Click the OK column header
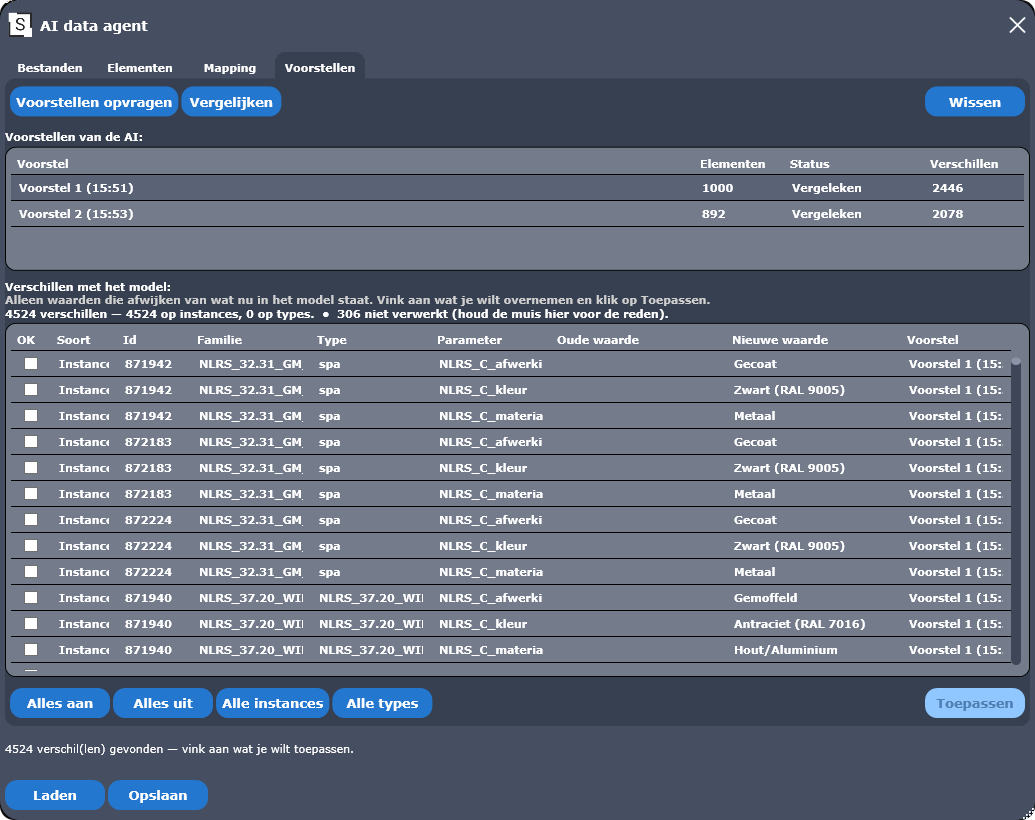The image size is (1035, 820). 26,340
